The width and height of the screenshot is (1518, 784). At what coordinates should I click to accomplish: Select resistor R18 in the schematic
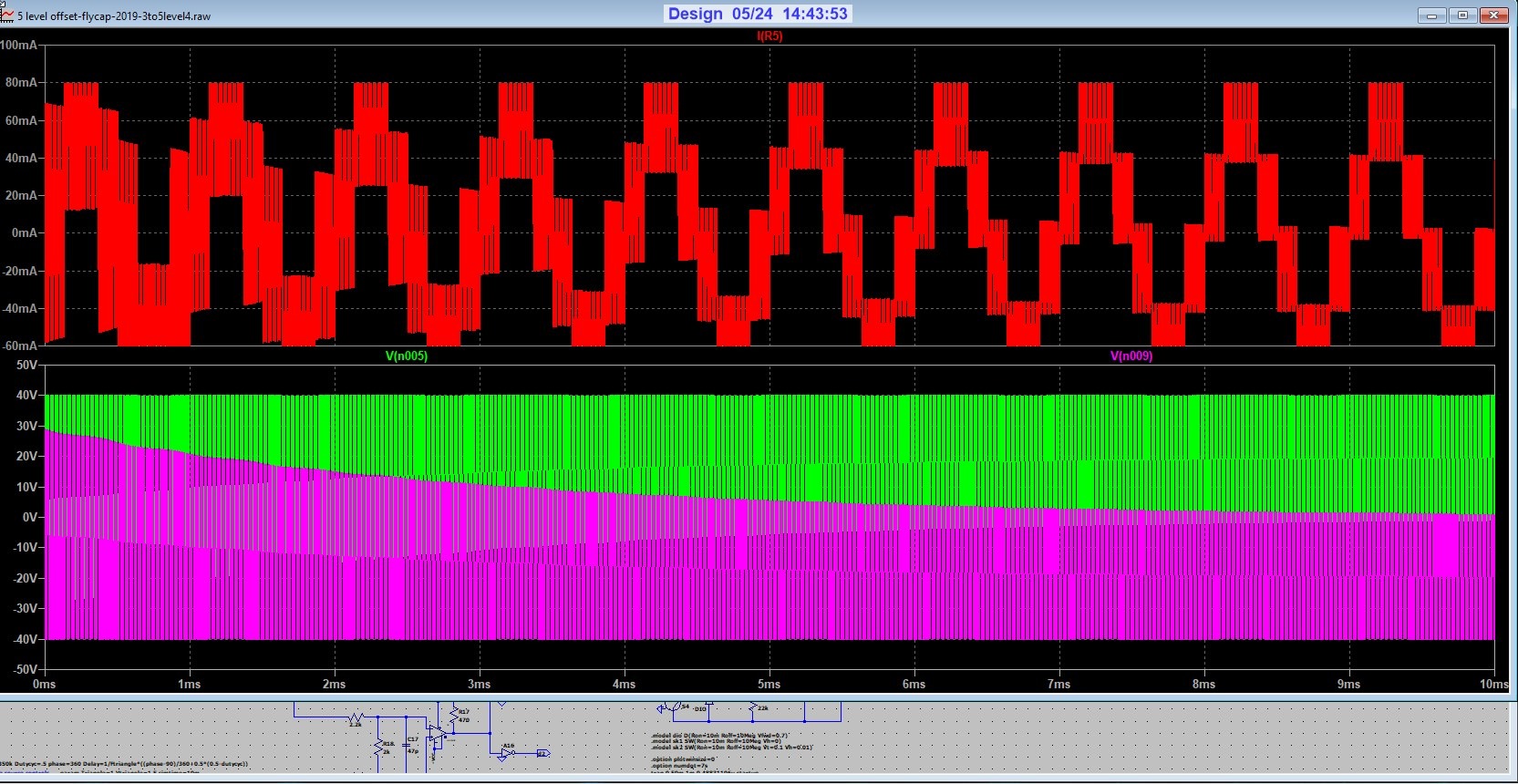(378, 748)
